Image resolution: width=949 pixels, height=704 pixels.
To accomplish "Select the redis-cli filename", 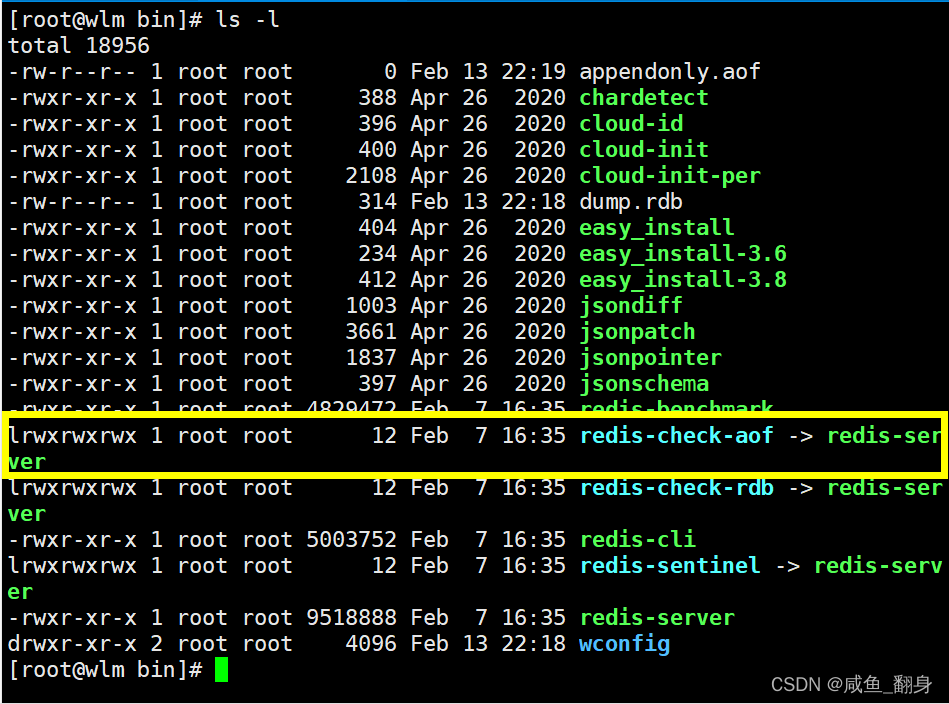I will (x=637, y=540).
